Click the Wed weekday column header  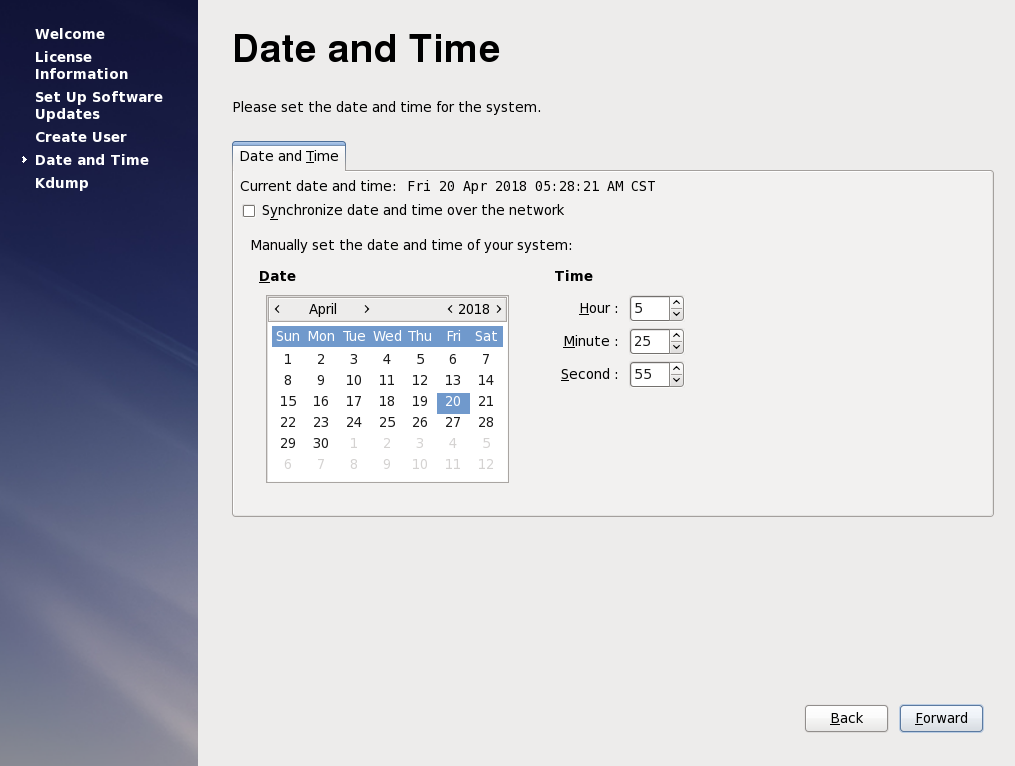pyautogui.click(x=387, y=336)
